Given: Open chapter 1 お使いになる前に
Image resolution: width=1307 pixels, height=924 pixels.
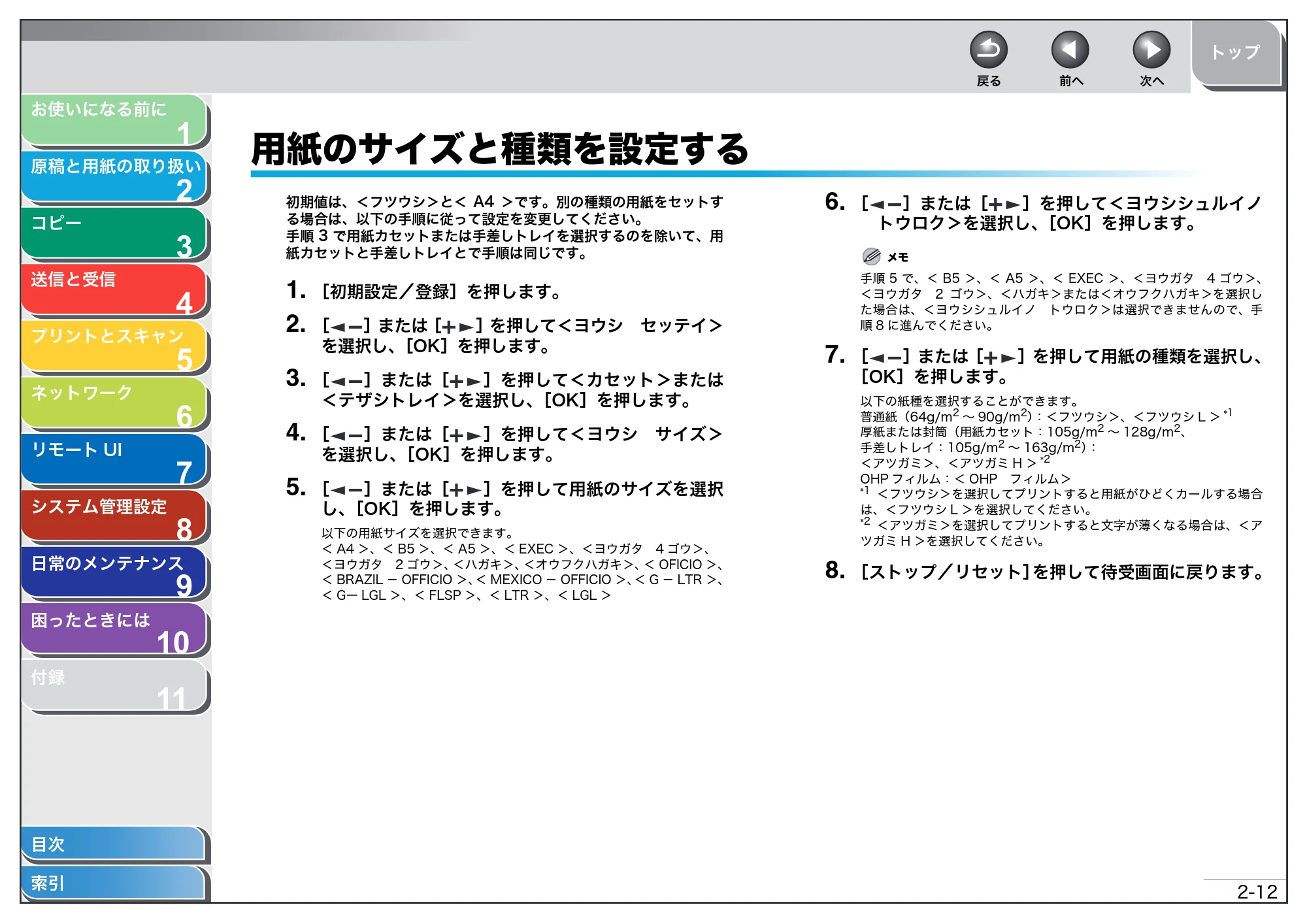Looking at the screenshot, I should tap(114, 120).
